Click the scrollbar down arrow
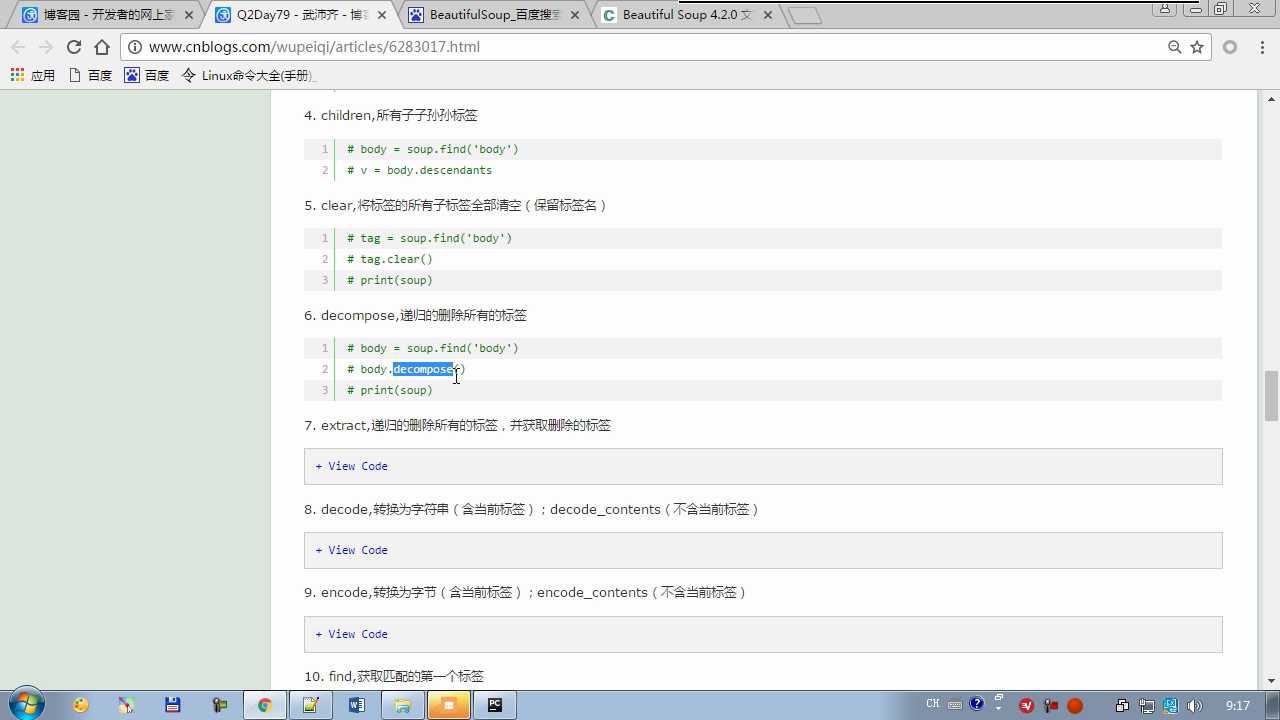Image resolution: width=1280 pixels, height=720 pixels. pyautogui.click(x=1271, y=681)
